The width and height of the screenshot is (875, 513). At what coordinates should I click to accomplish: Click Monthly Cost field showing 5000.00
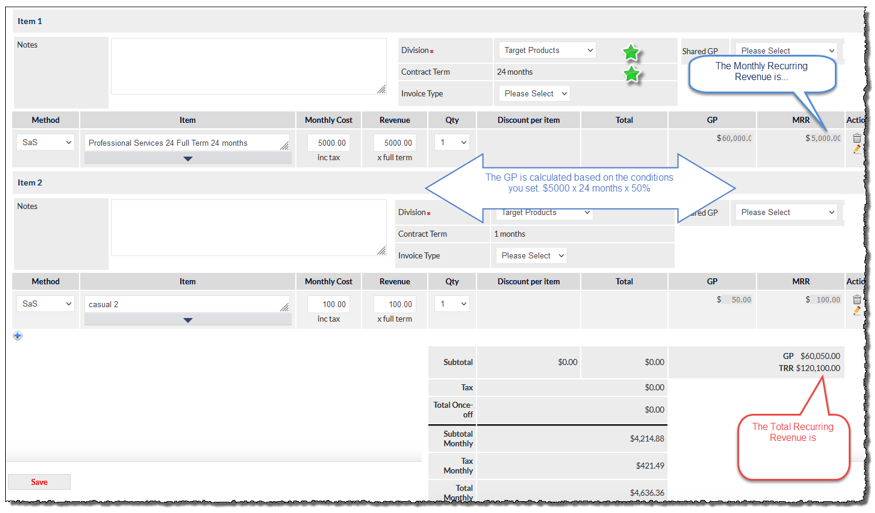coord(329,143)
